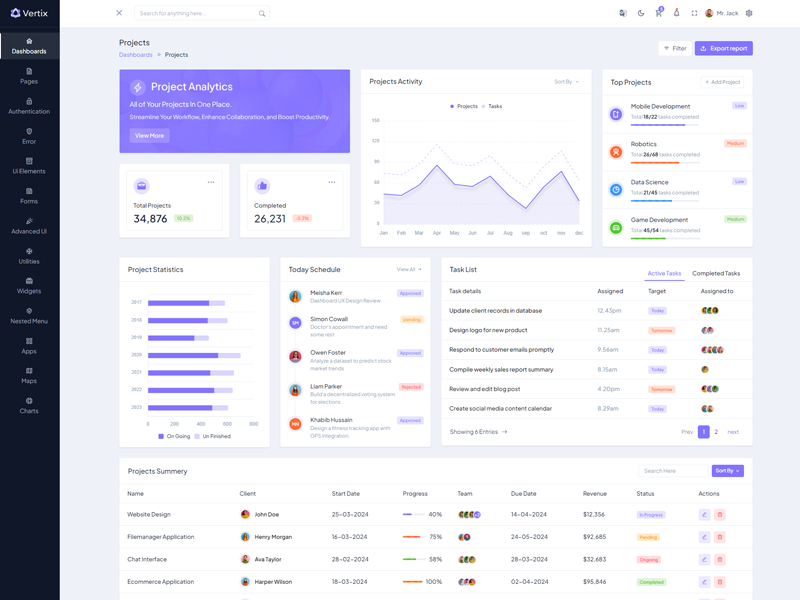
Task: Switch to the Completed Tasks tab
Action: 716,273
